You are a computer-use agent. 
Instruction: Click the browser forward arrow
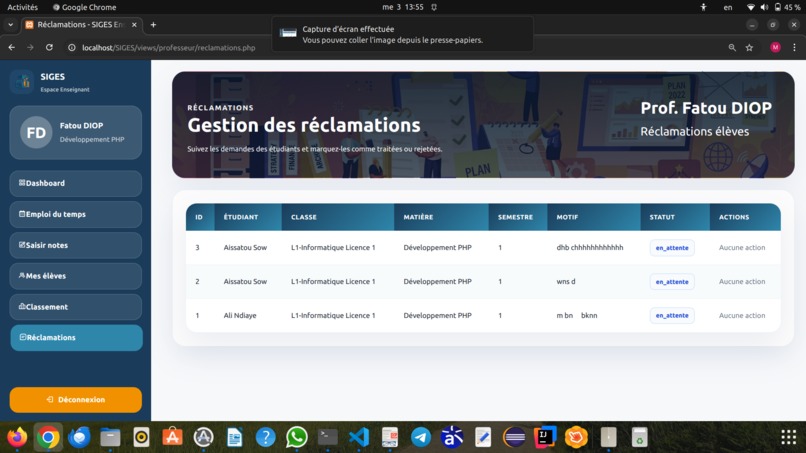tap(30, 47)
